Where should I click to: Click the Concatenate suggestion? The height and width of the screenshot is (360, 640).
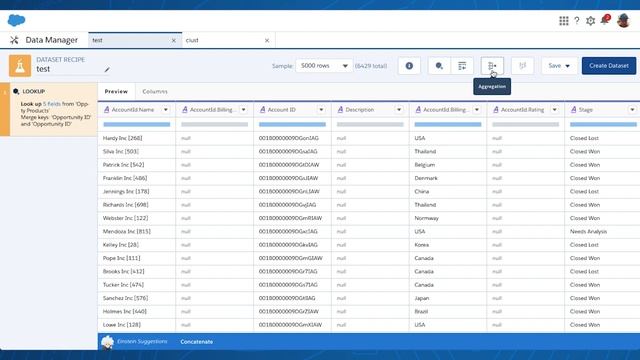(197, 342)
